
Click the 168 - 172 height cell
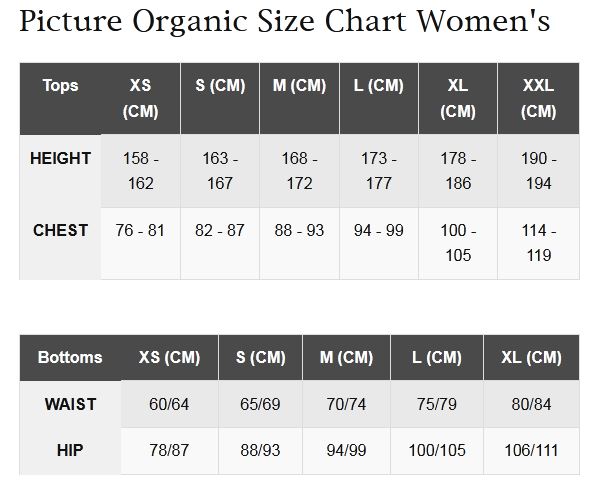[299, 171]
